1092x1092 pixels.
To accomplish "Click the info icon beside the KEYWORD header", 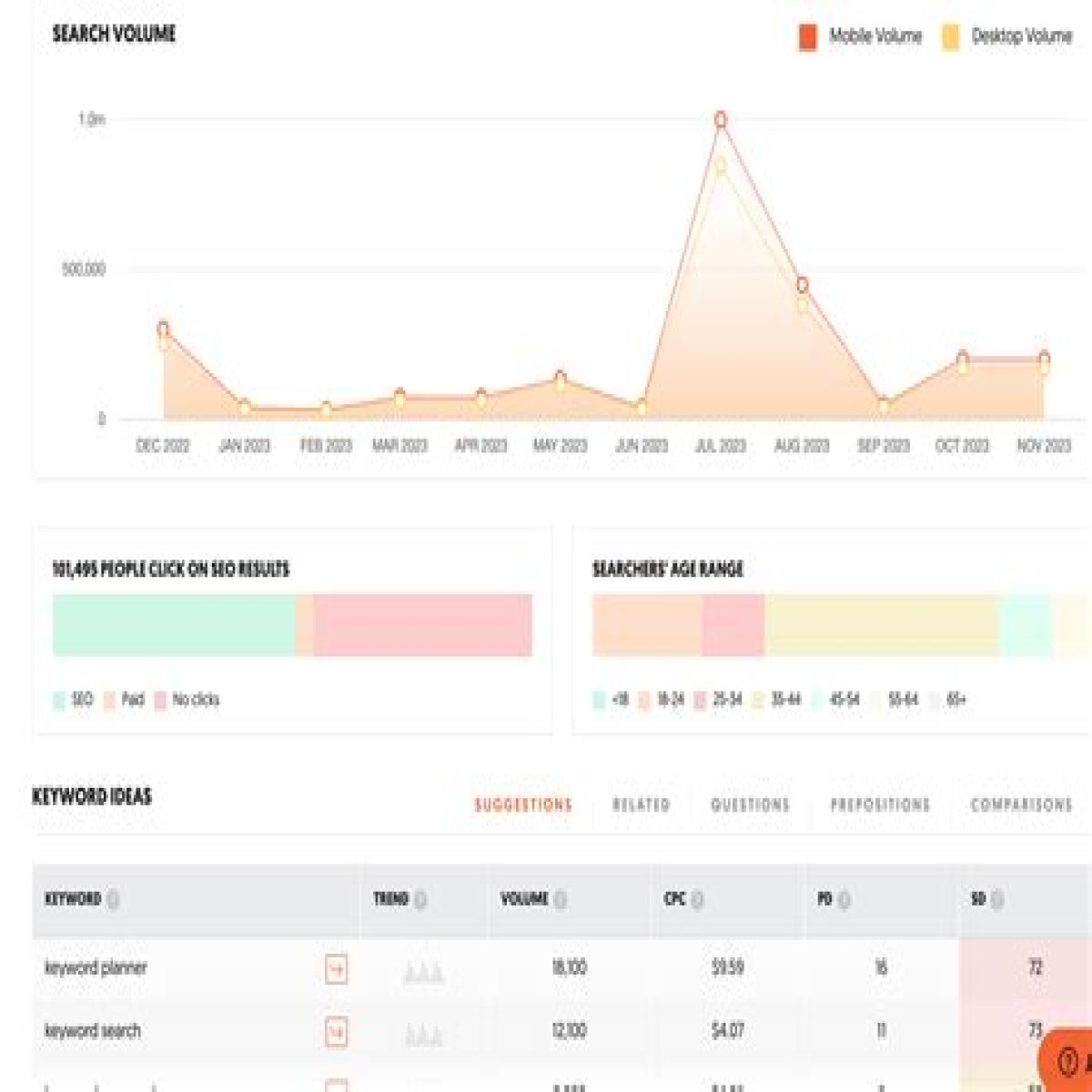I will [113, 900].
